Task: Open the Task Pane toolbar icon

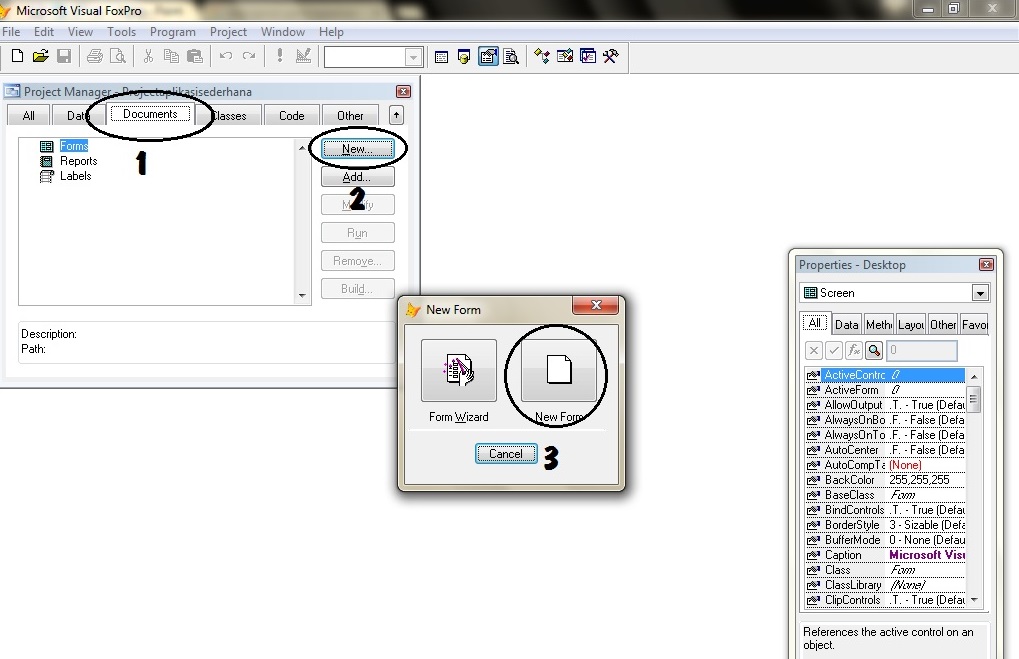Action: click(x=588, y=57)
